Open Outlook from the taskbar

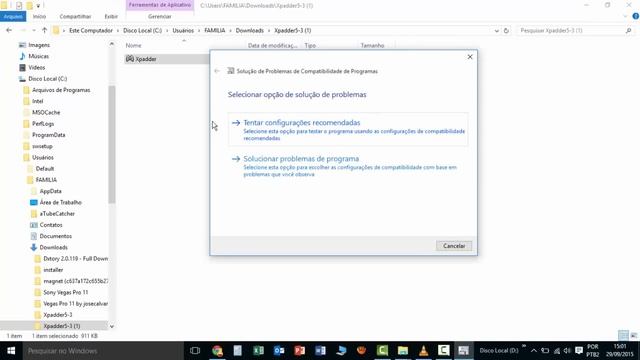coord(279,351)
